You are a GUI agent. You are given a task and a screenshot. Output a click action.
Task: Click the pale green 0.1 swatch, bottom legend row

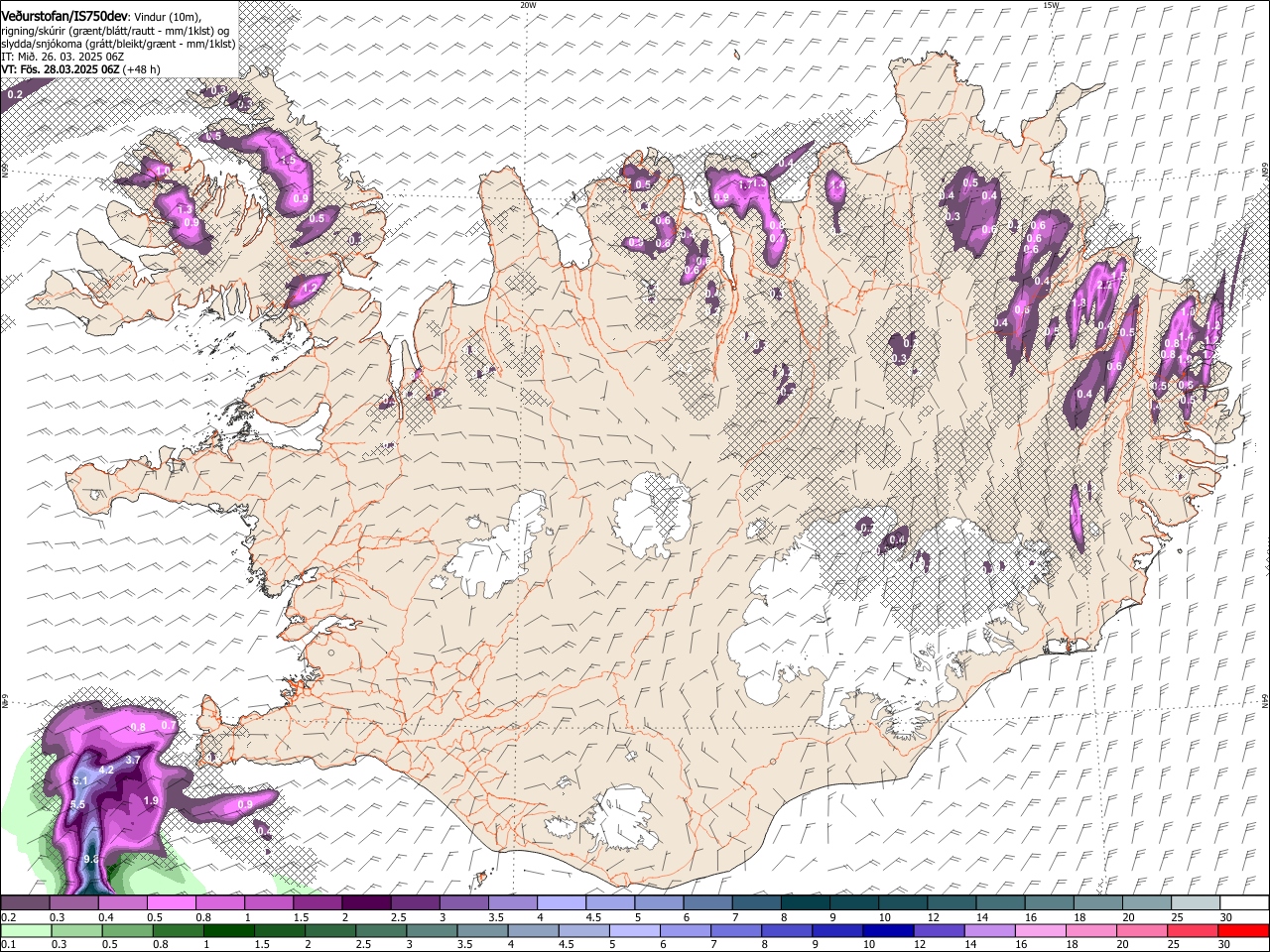(x=26, y=930)
